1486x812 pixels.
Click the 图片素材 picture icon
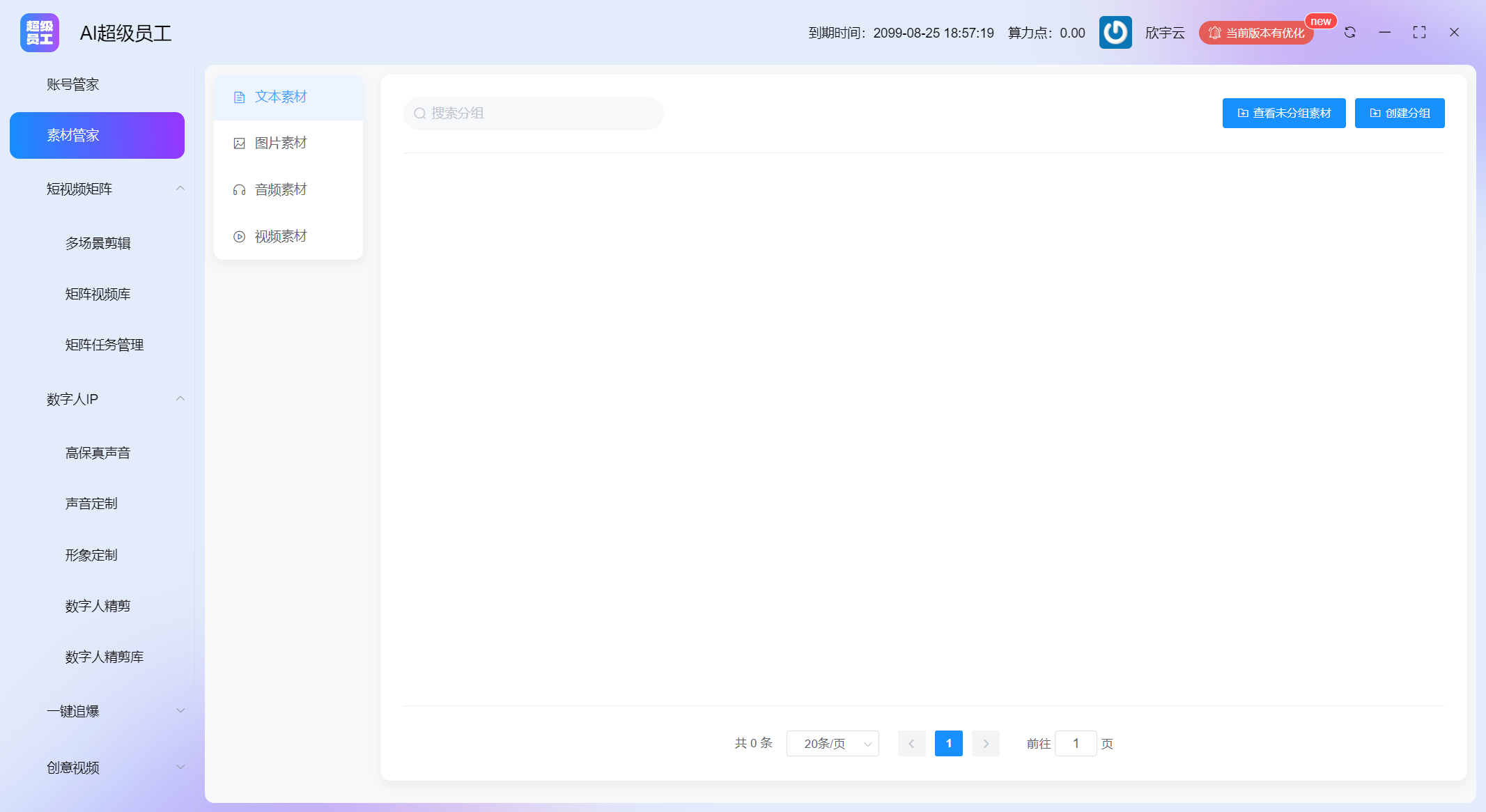(240, 143)
